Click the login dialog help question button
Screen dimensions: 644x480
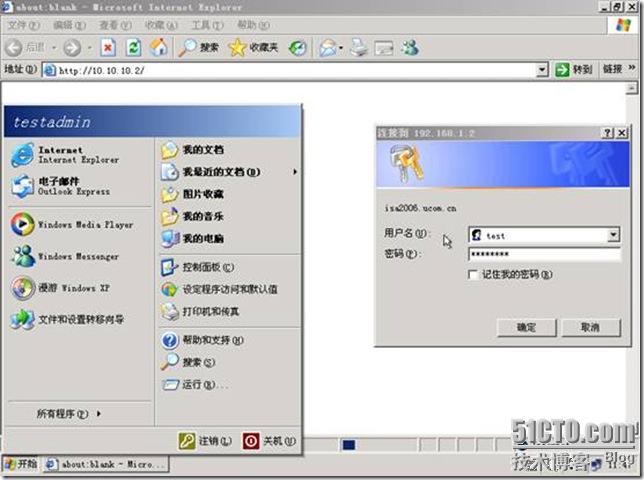click(x=607, y=133)
